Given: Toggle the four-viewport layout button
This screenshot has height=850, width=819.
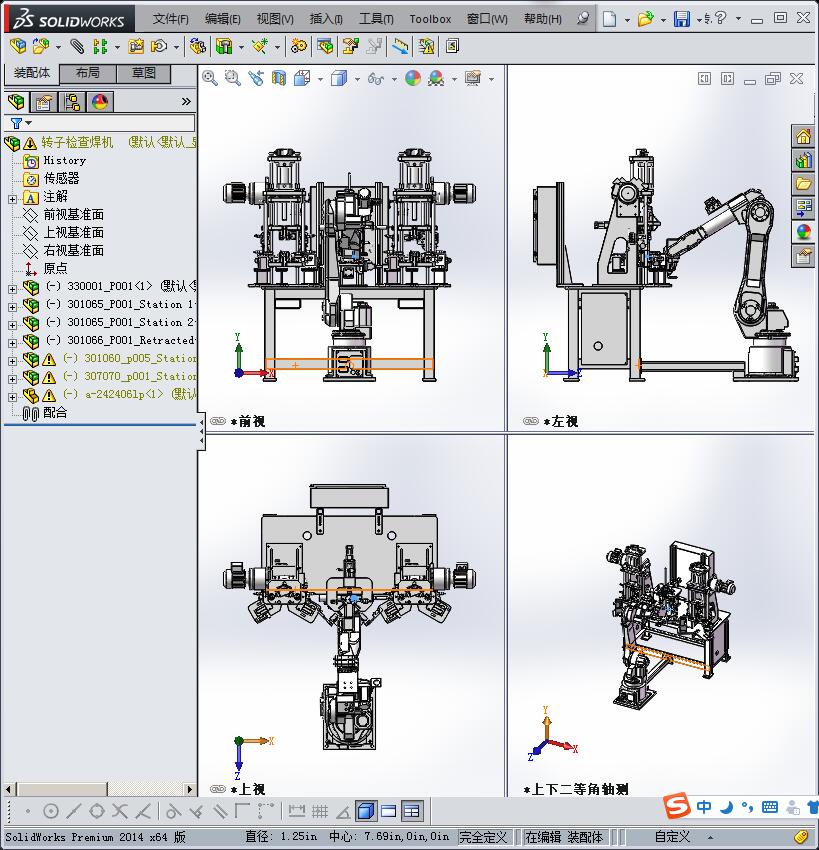Looking at the screenshot, I should coord(412,811).
